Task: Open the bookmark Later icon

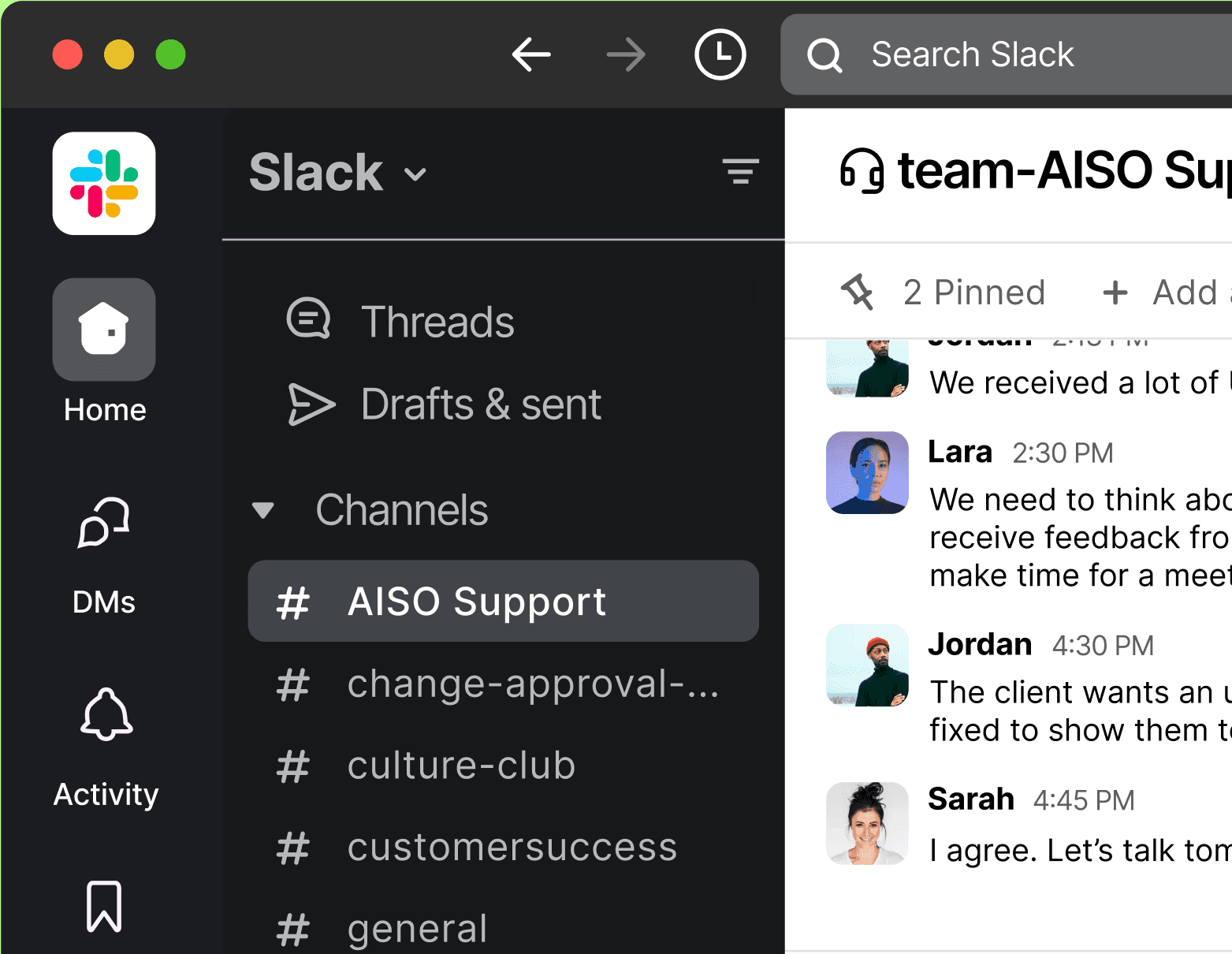Action: 104,906
